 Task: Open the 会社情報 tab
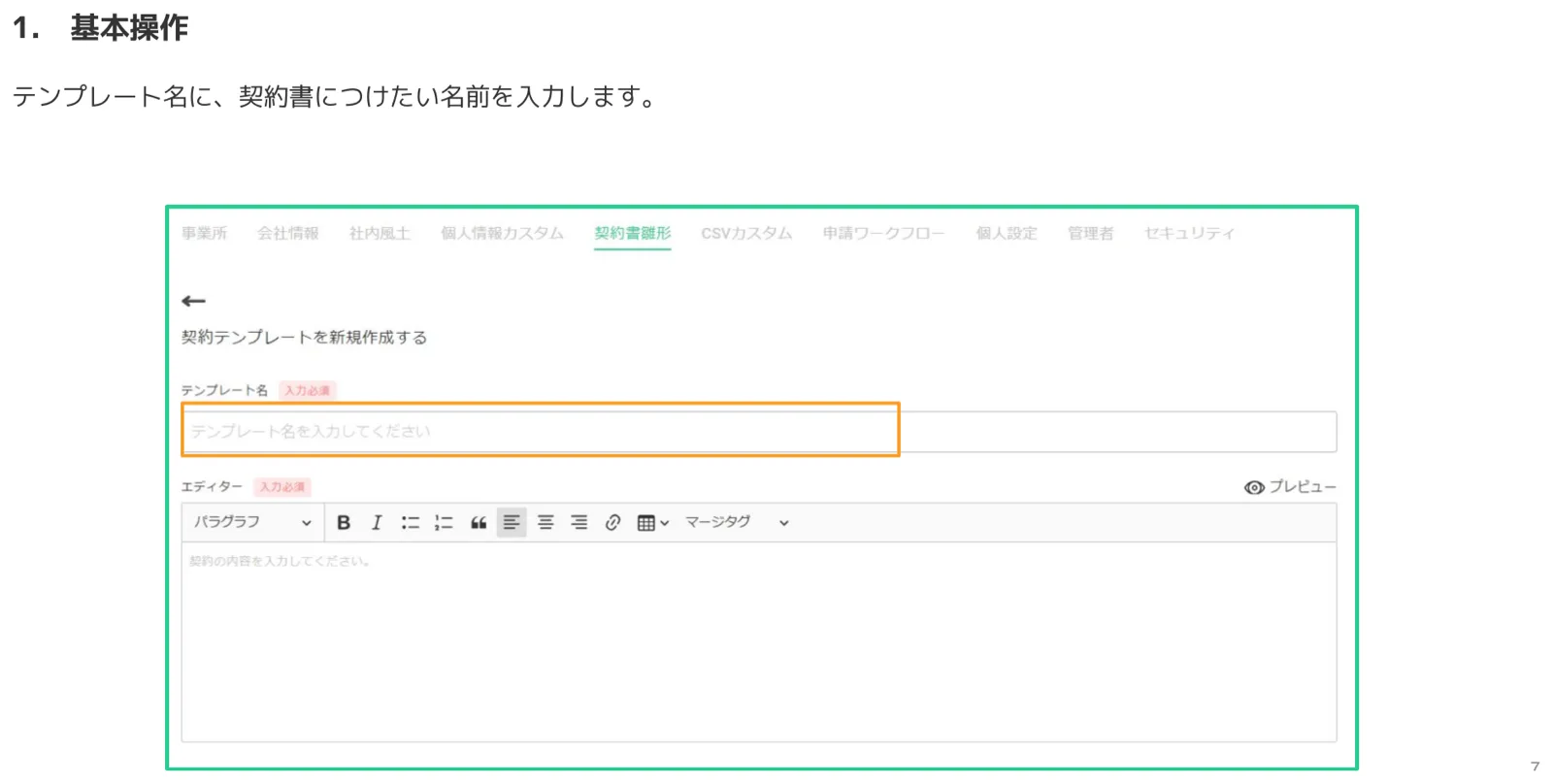(x=288, y=233)
